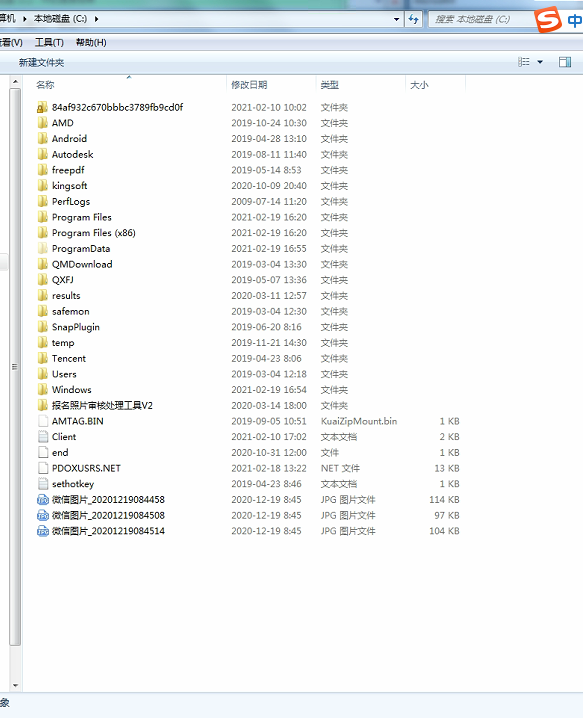The image size is (583, 718).
Task: Click the 新建文件夹 button
Action: [x=41, y=63]
